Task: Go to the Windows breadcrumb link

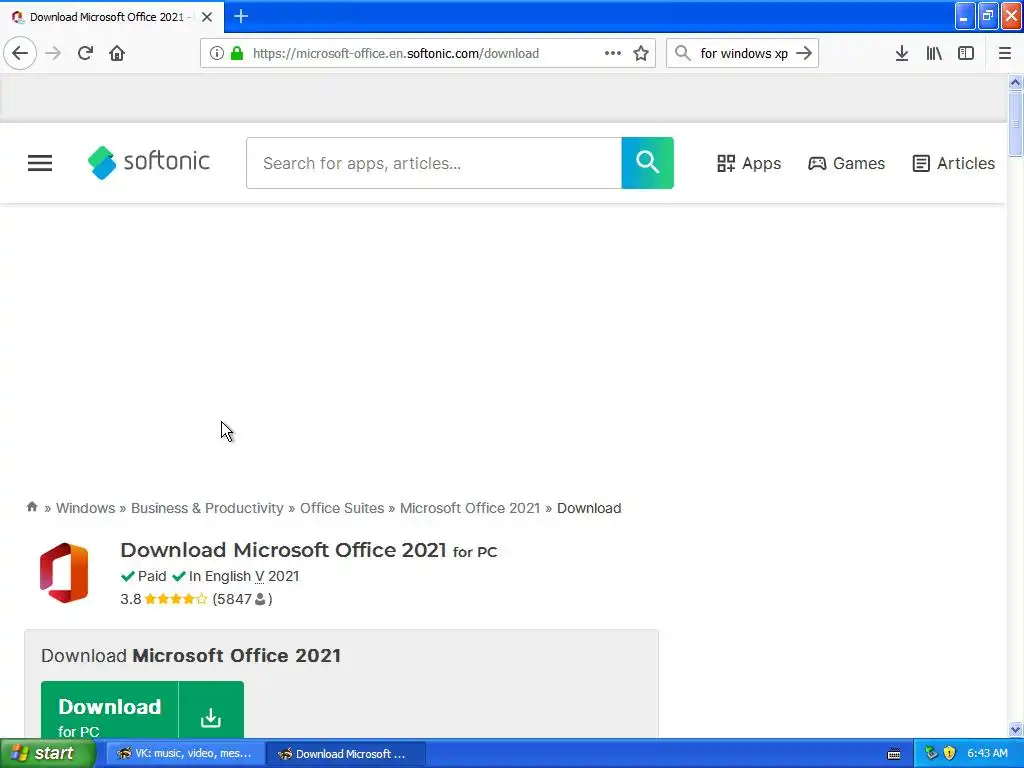Action: pyautogui.click(x=86, y=508)
